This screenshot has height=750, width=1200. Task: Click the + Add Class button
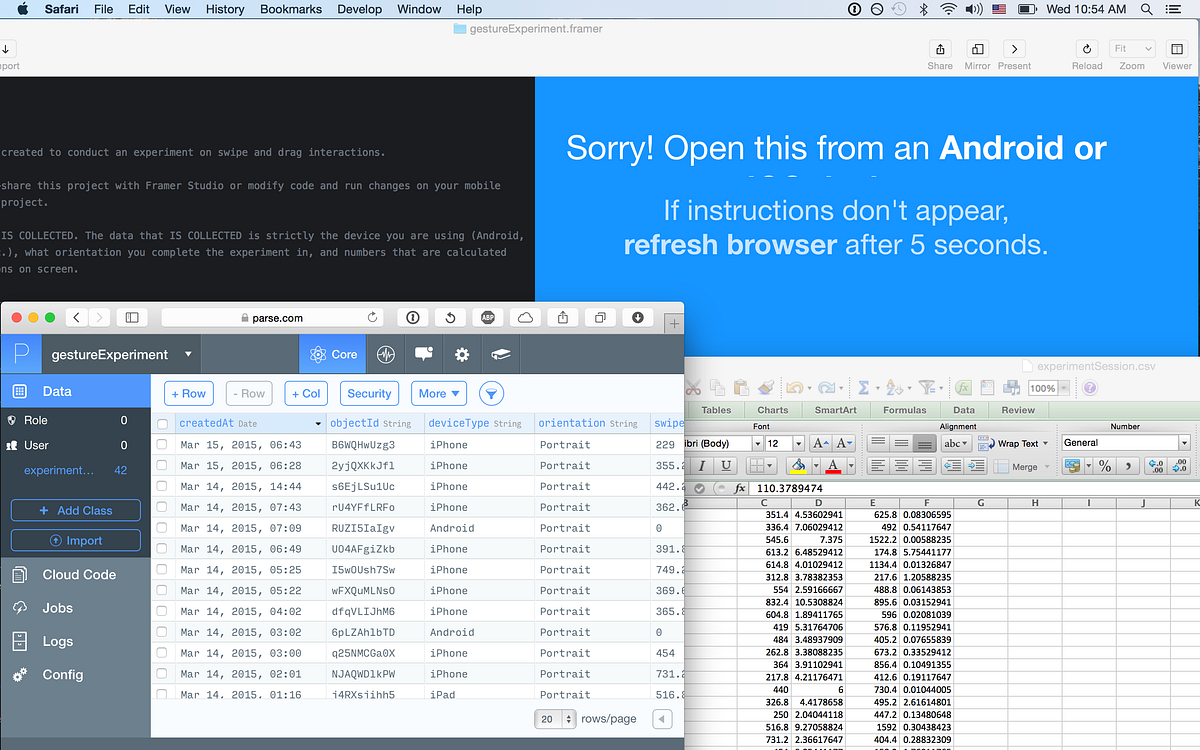click(x=76, y=510)
